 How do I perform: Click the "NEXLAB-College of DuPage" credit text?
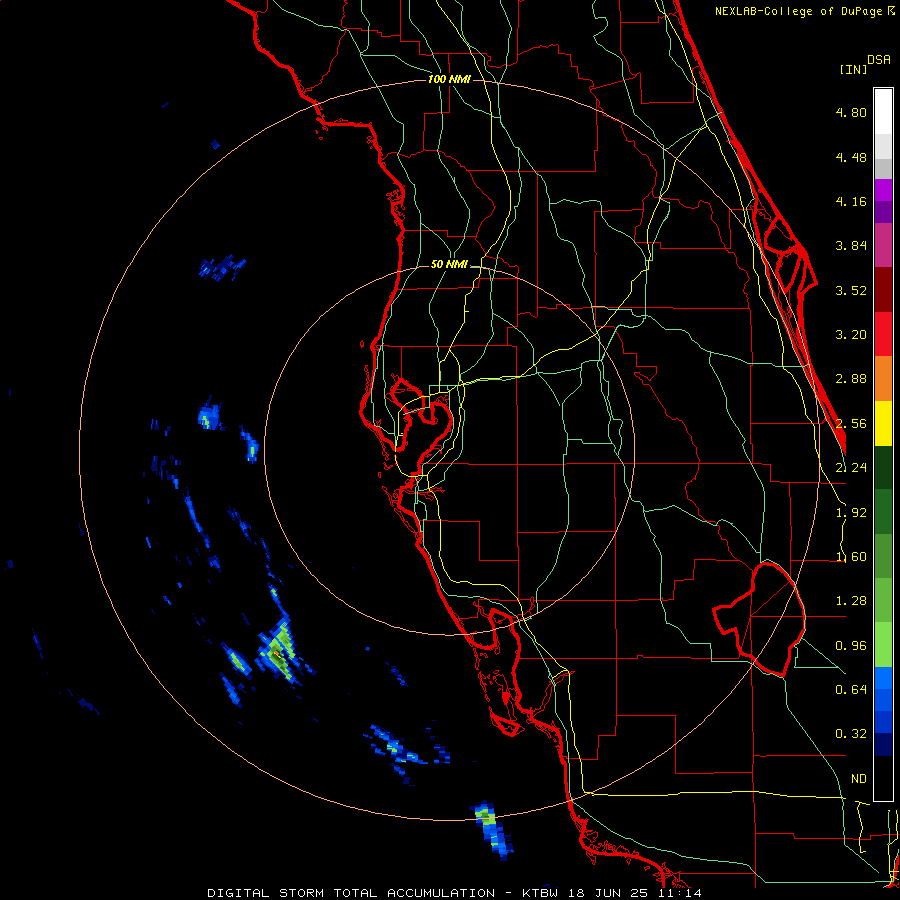tap(800, 11)
